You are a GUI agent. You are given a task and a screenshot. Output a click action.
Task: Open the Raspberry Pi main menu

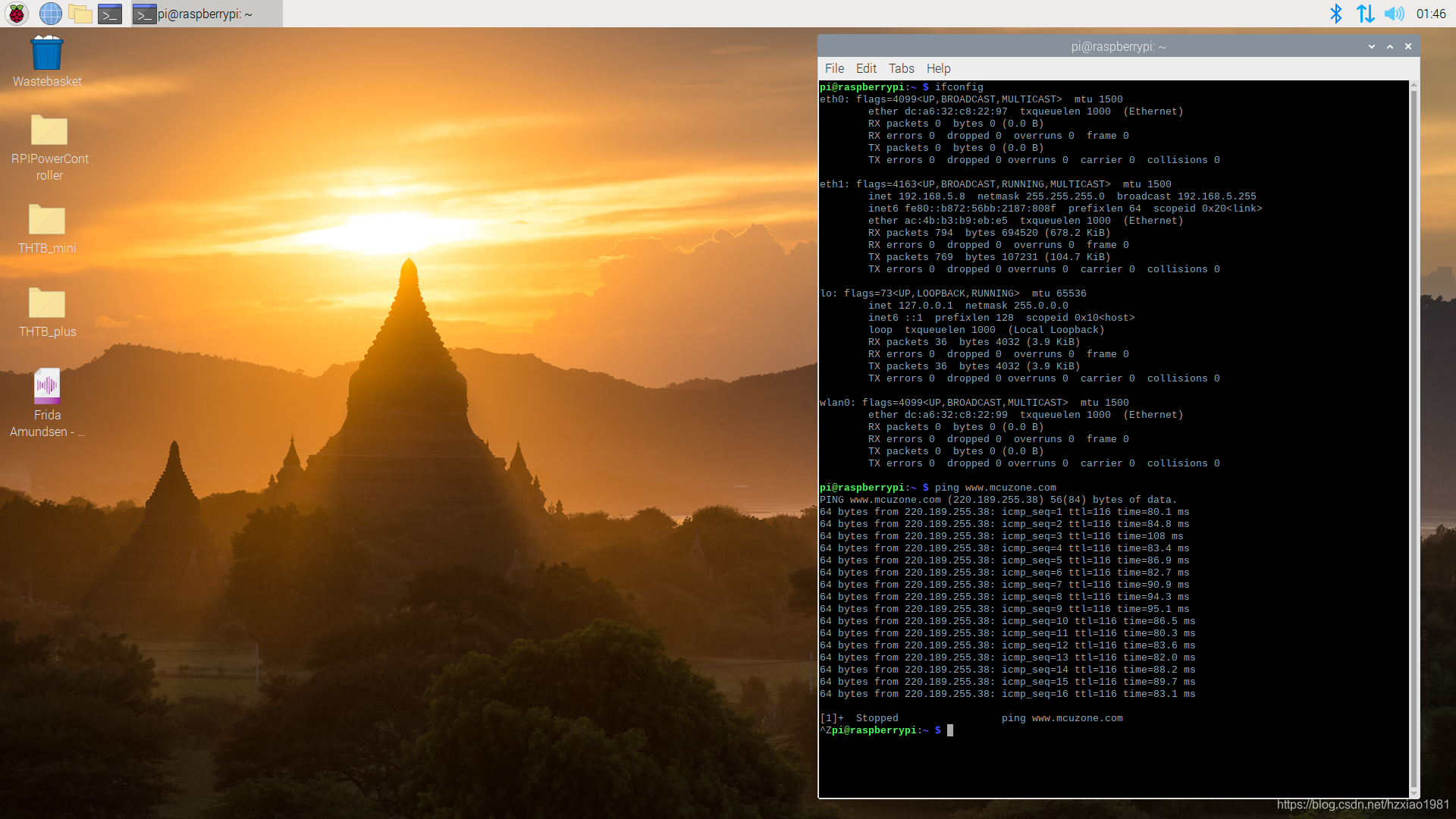click(x=17, y=14)
